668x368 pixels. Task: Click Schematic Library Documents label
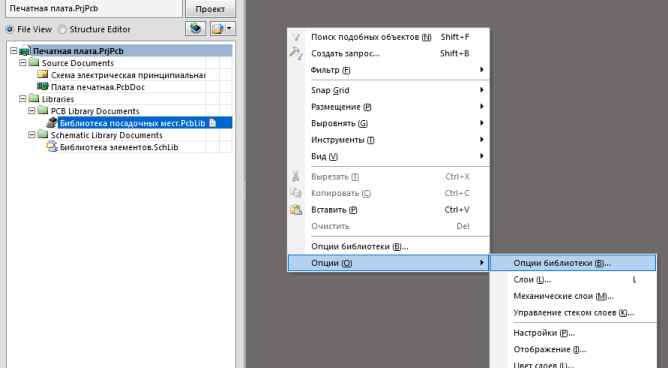[107, 135]
